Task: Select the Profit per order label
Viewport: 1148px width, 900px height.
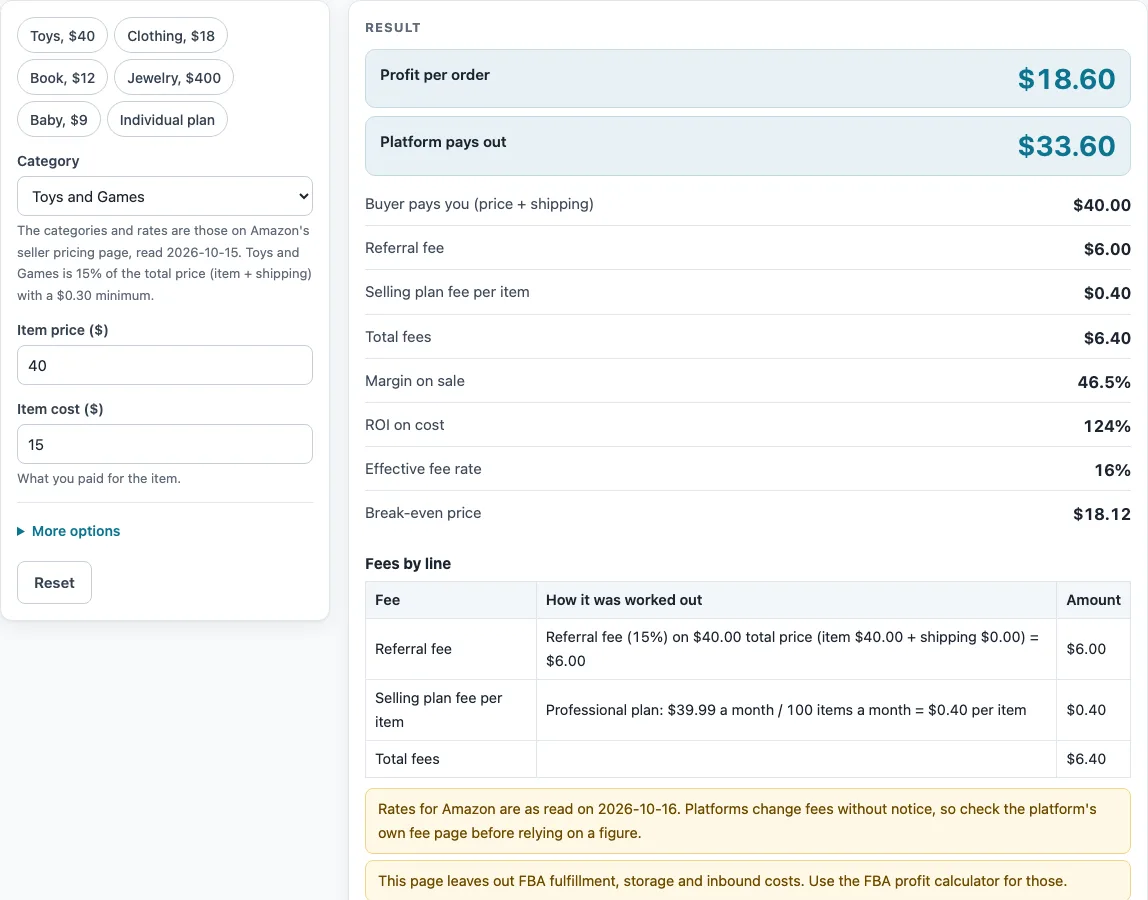Action: tap(435, 75)
